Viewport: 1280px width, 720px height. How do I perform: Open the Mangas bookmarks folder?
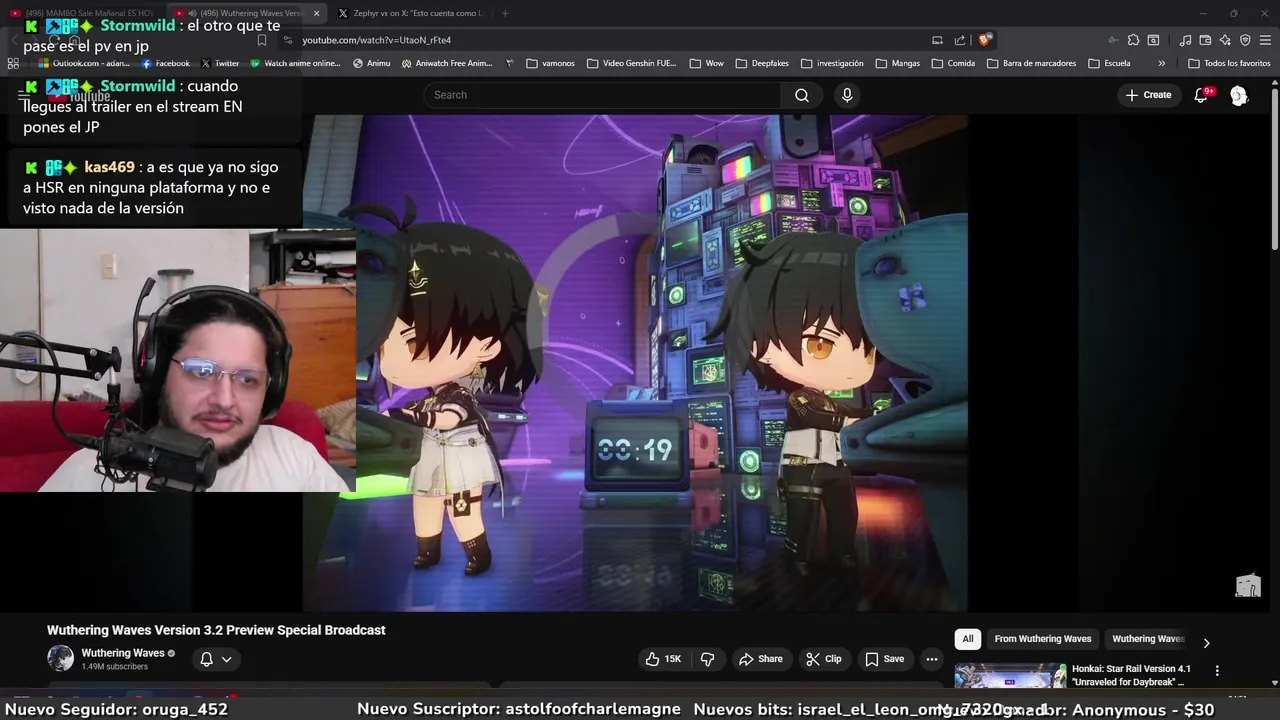click(x=897, y=63)
